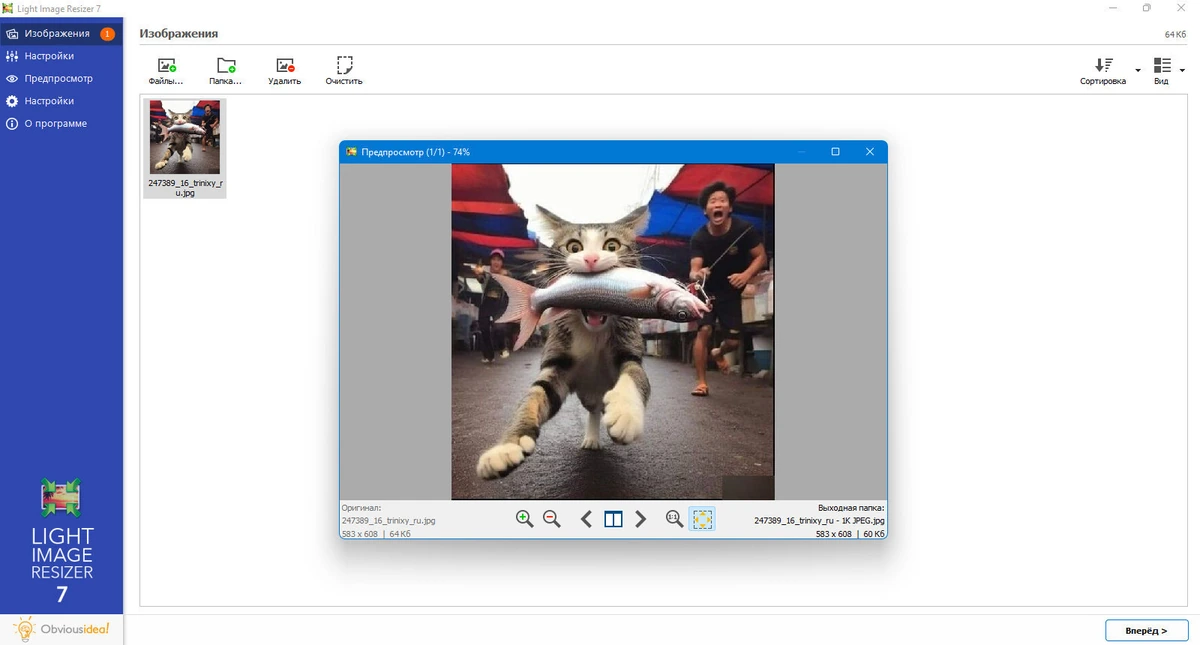Toggle the 1:1 actual size magnifier
The height and width of the screenshot is (645, 1200).
(674, 519)
